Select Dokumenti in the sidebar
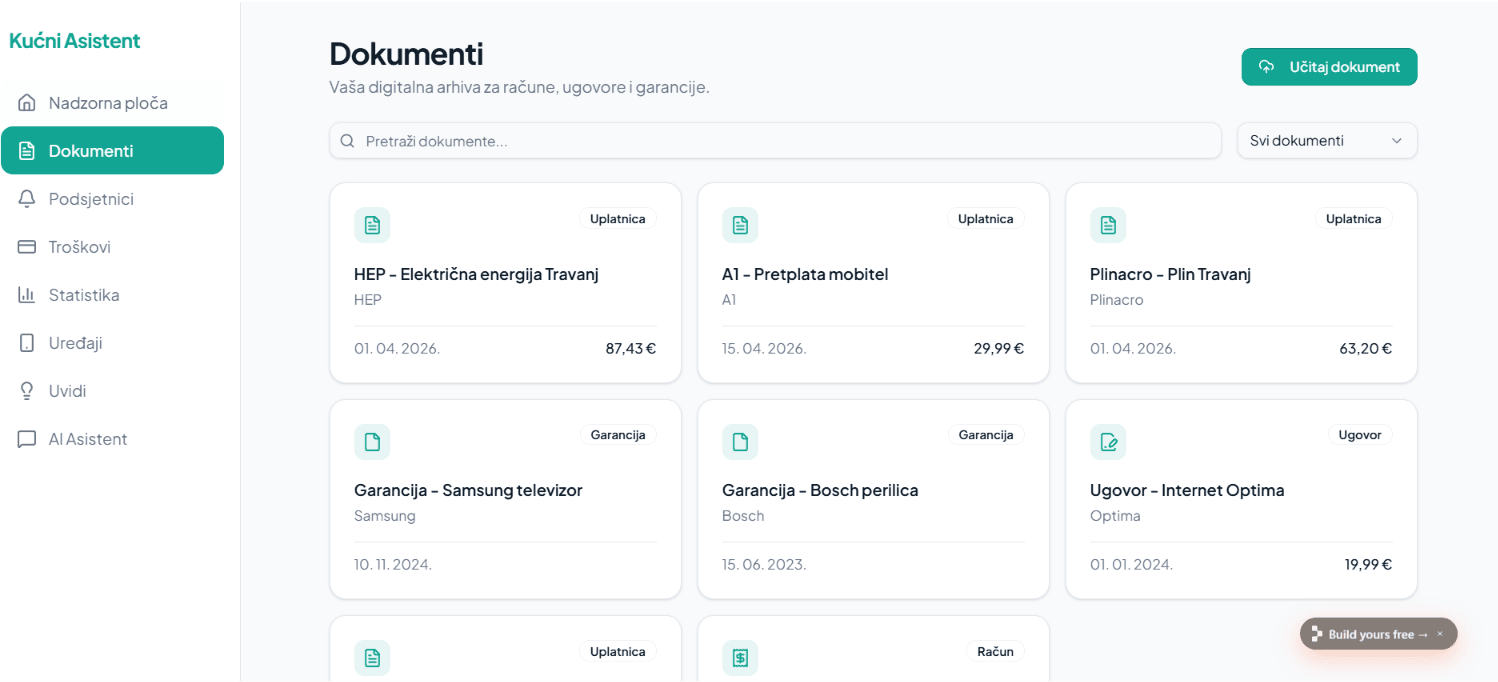Image resolution: width=1498 pixels, height=682 pixels. 112,151
